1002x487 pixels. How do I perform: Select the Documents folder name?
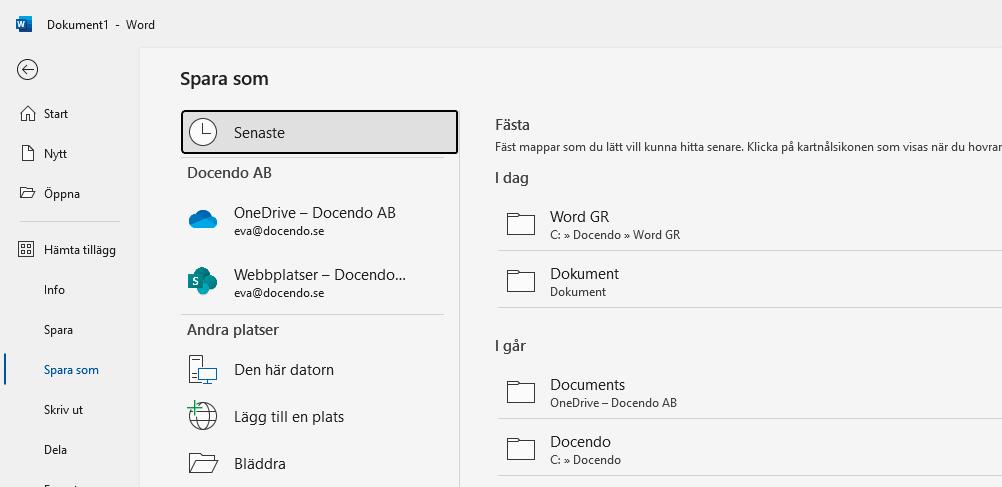click(587, 385)
